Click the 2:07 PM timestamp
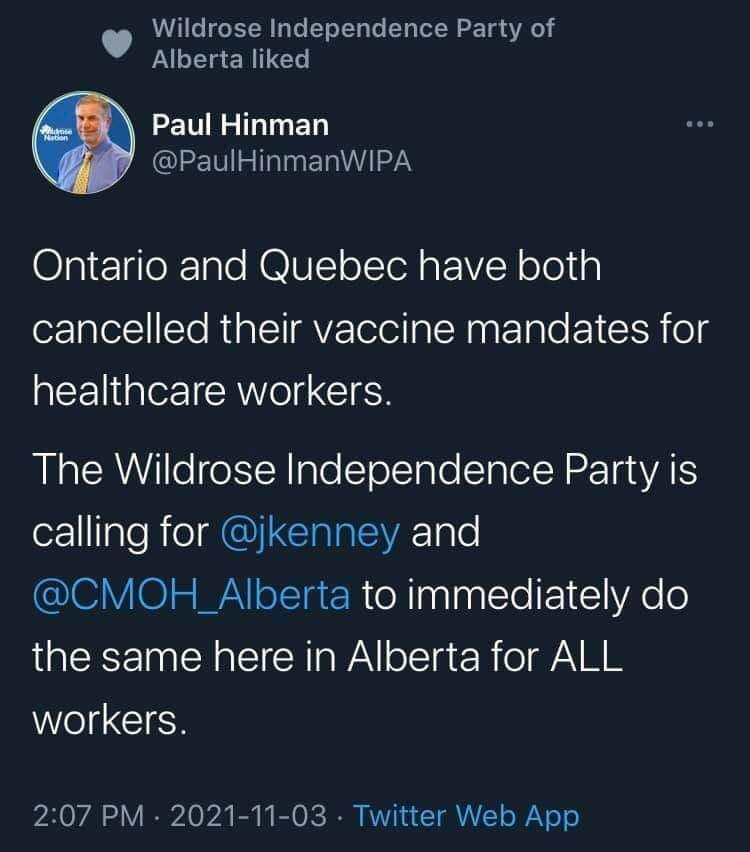This screenshot has height=852, width=750. tap(89, 816)
